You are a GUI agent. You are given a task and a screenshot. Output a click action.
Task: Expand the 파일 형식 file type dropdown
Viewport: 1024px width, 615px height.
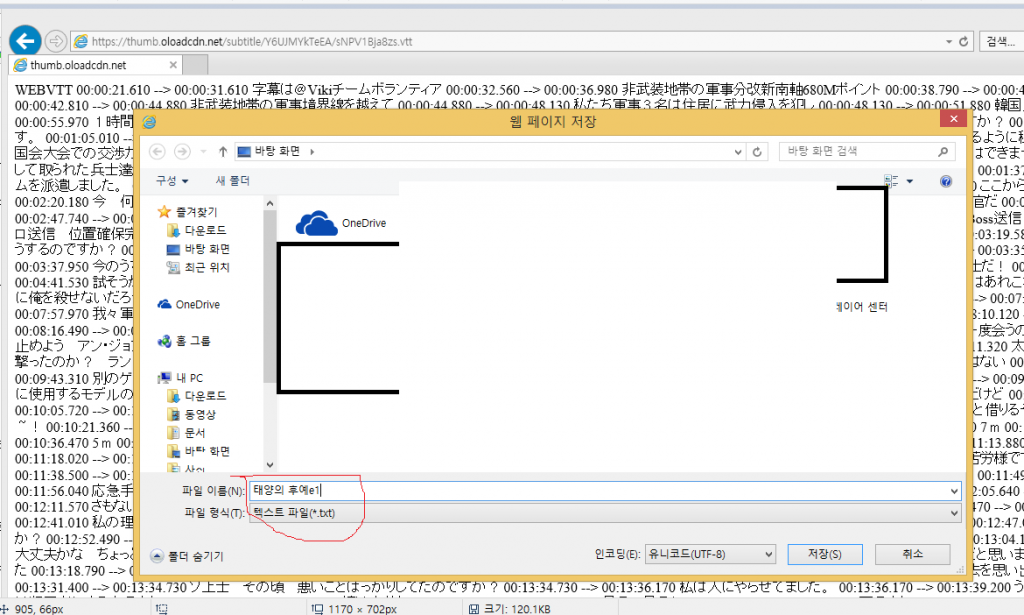pos(952,513)
